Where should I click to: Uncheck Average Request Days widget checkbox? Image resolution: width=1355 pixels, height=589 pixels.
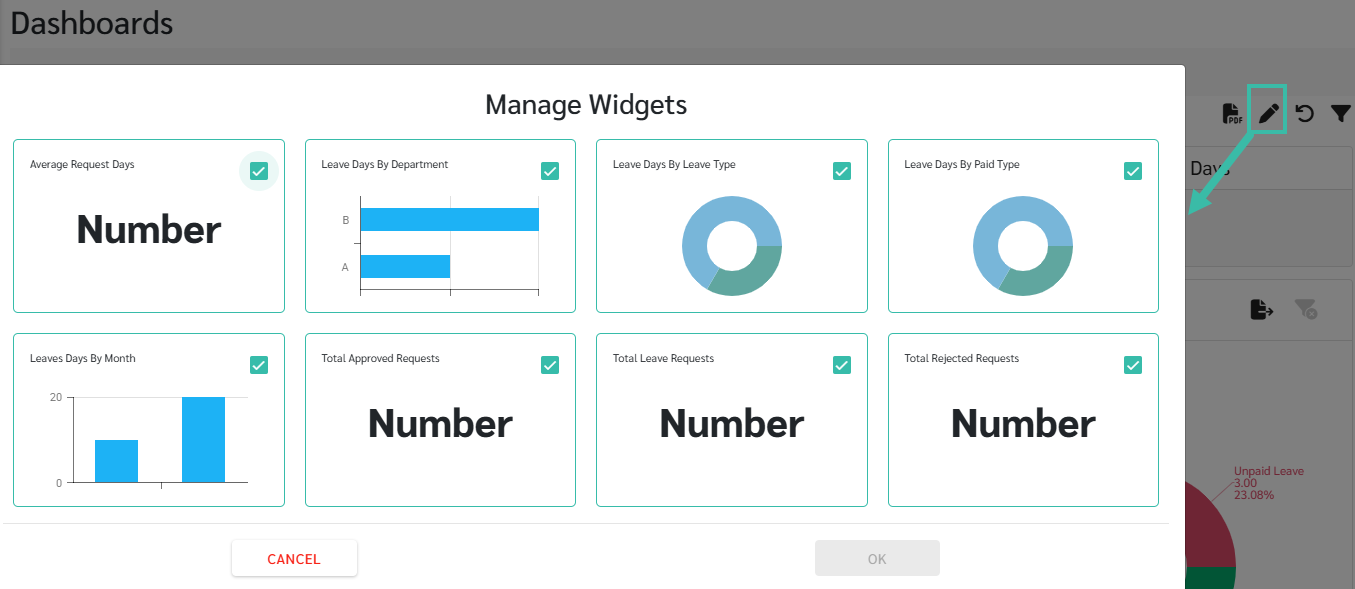point(259,171)
